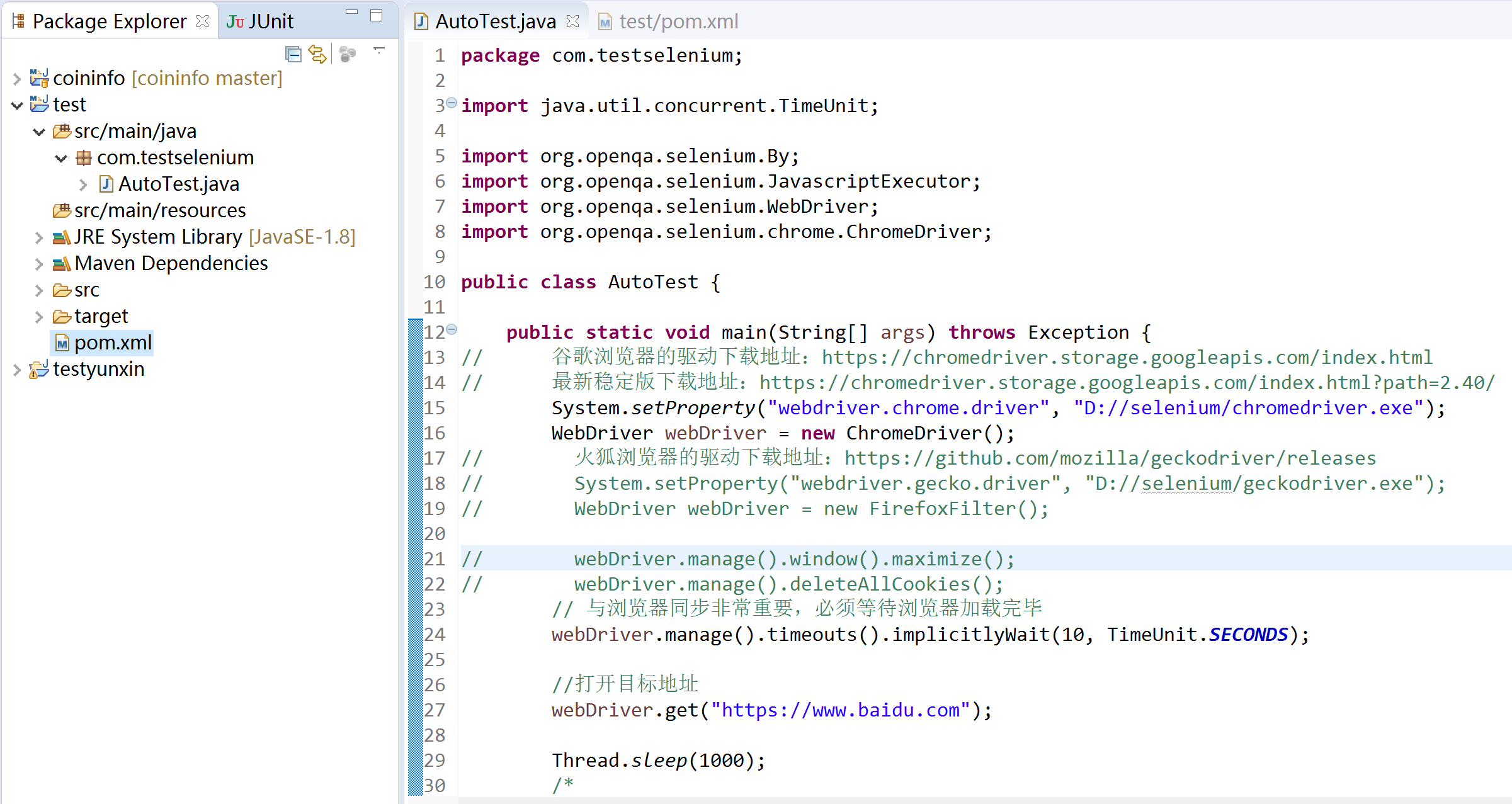
Task: Click the grayed focus task icon
Action: [348, 55]
